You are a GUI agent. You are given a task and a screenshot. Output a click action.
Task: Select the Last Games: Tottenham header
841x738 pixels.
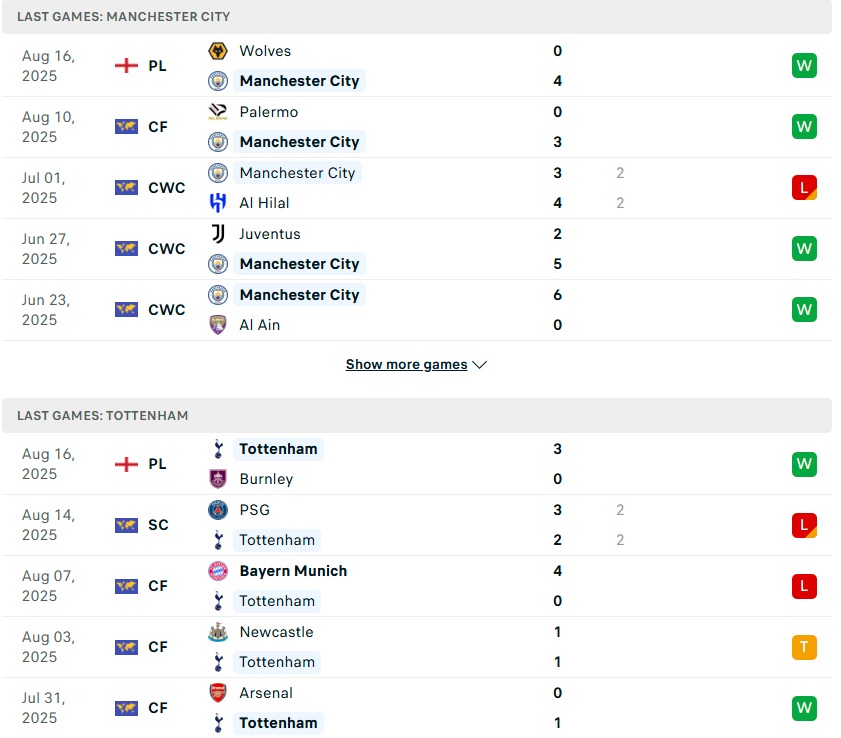click(x=103, y=415)
